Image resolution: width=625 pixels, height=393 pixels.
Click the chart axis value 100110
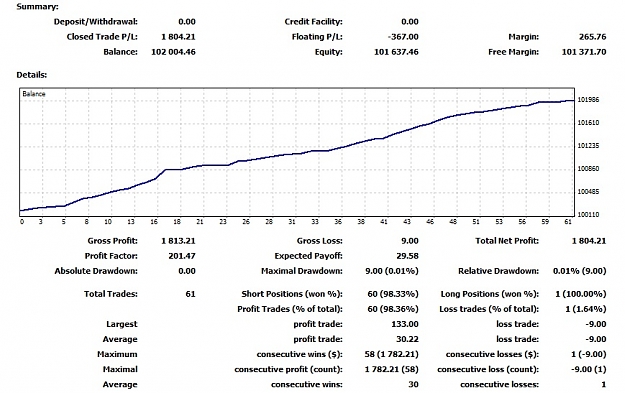[588, 215]
